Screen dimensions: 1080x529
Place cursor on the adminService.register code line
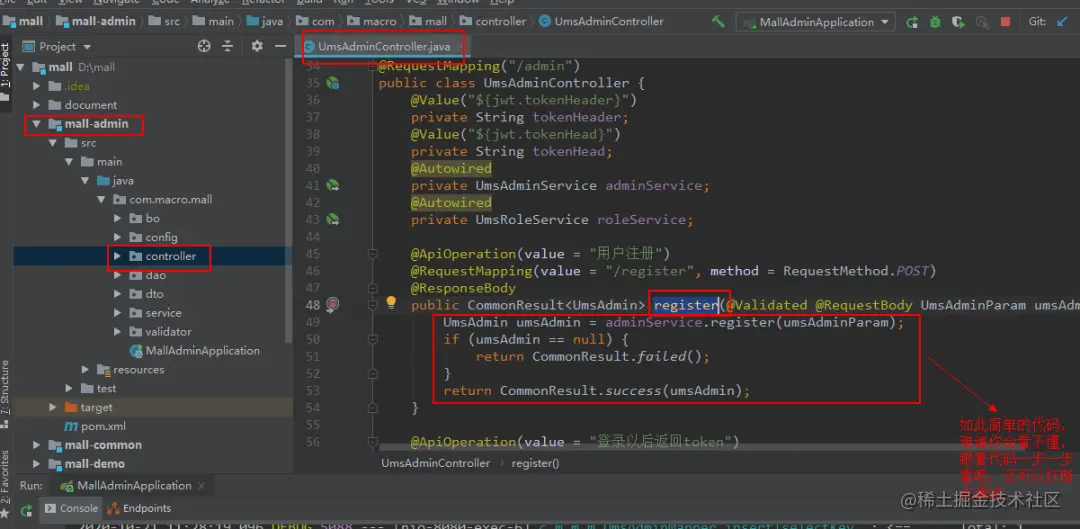tap(672, 322)
